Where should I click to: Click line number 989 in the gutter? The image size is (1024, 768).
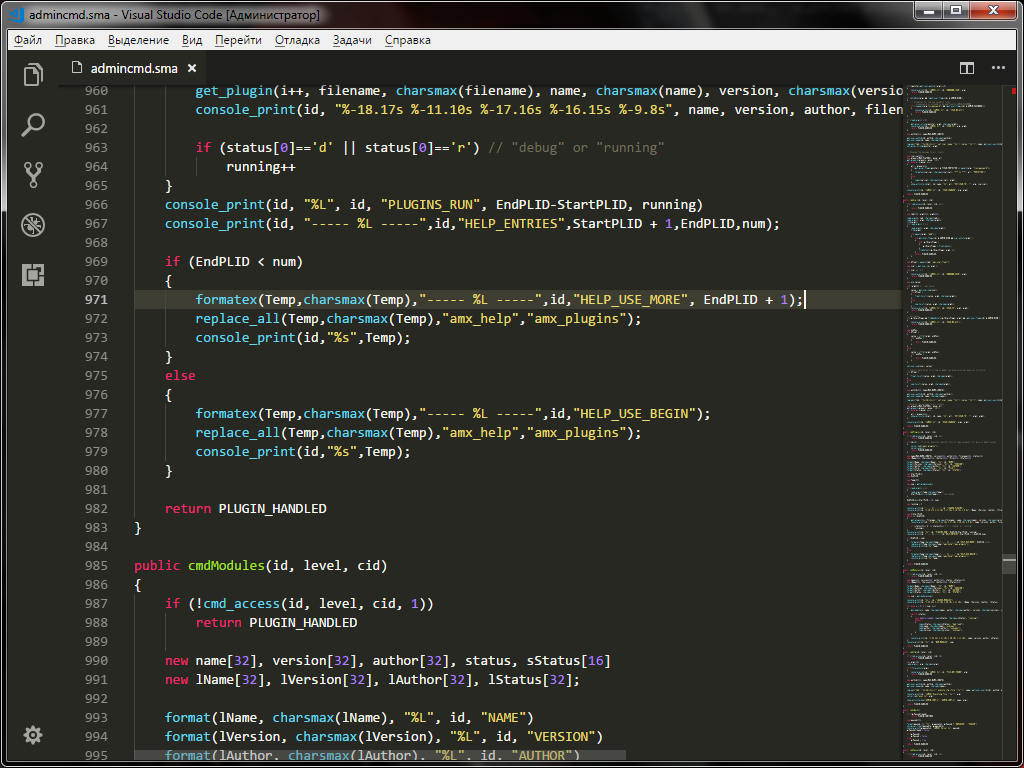tap(96, 641)
